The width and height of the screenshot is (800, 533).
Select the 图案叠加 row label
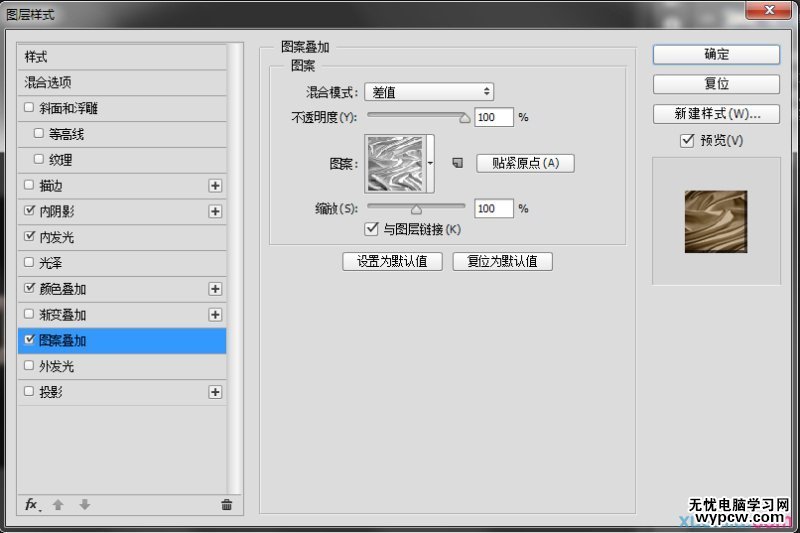(62, 341)
